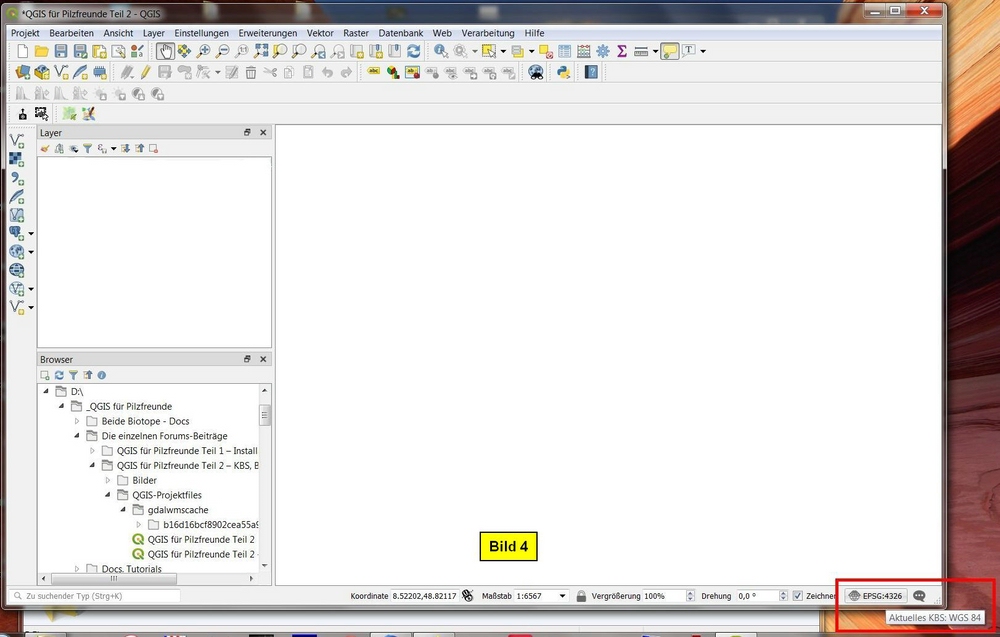Click the Identify Features tool
The width and height of the screenshot is (1000, 637).
point(440,51)
